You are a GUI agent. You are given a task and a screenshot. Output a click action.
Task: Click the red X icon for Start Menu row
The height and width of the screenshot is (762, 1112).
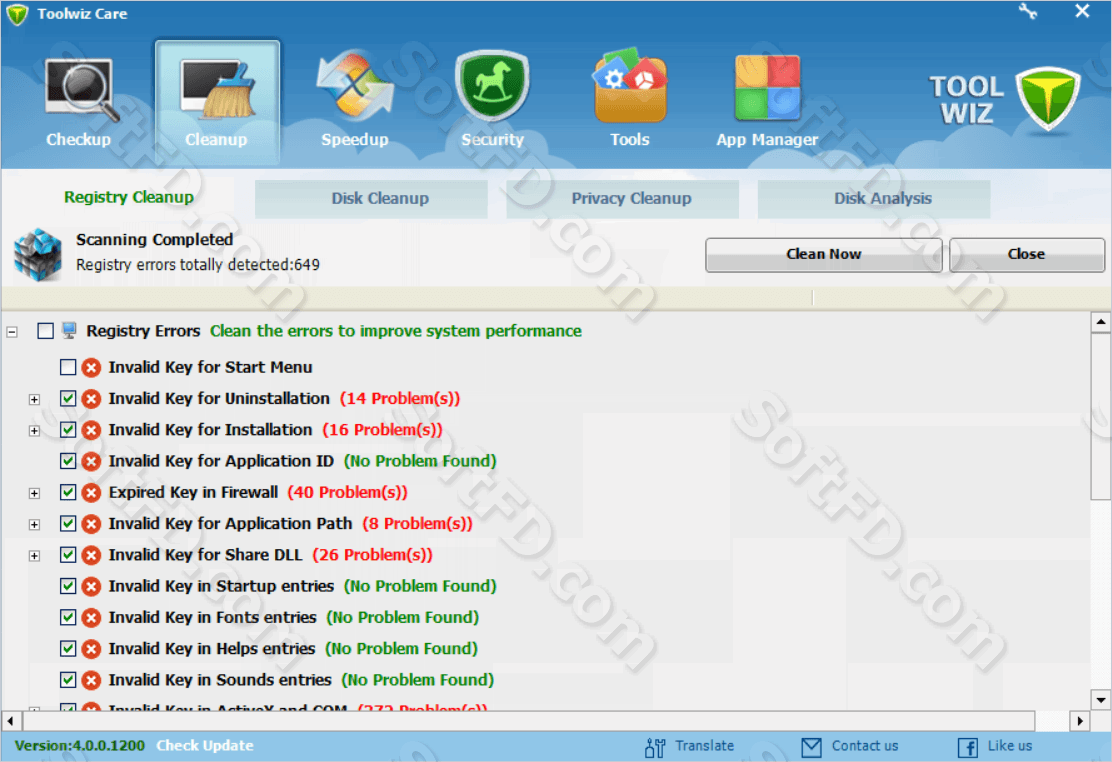[x=91, y=368]
